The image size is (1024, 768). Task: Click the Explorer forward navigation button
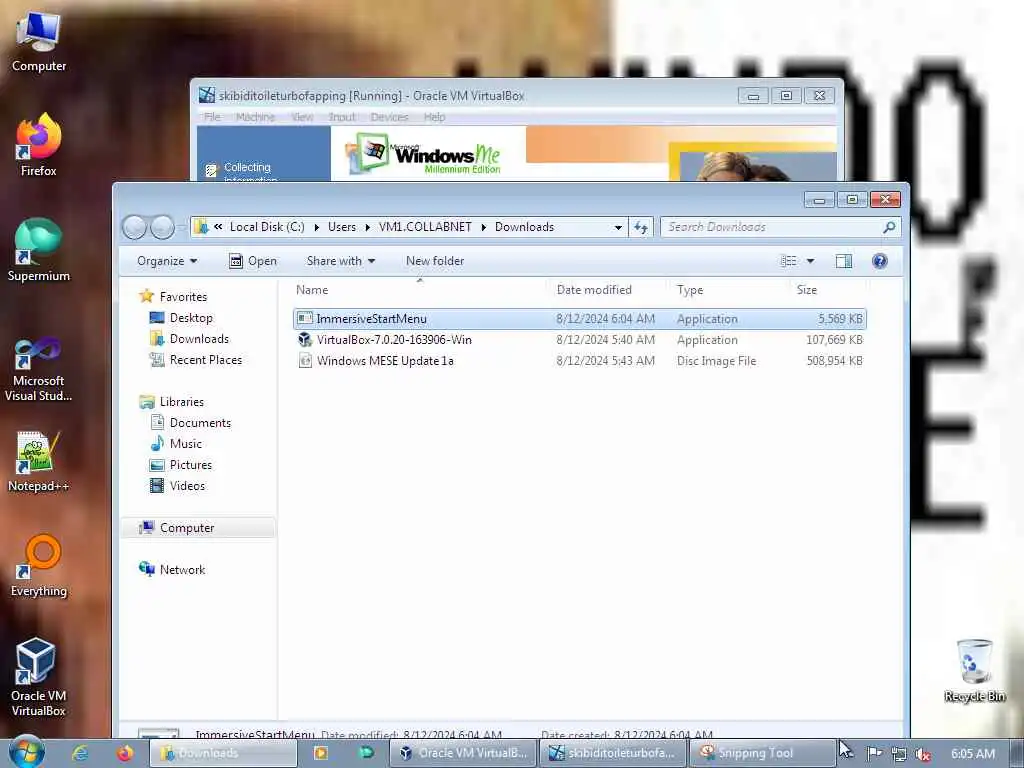162,227
